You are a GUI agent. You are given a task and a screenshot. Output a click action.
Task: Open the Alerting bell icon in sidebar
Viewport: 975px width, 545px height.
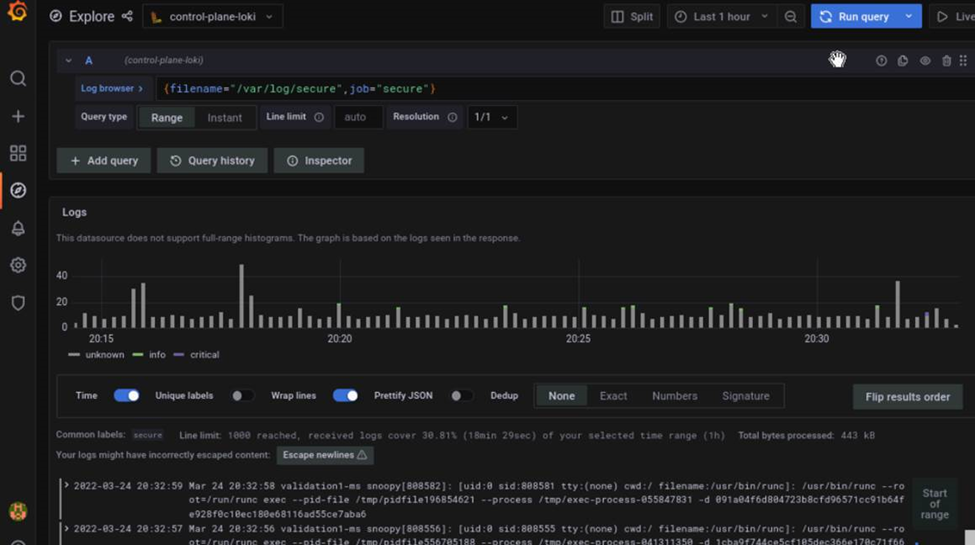pos(18,228)
